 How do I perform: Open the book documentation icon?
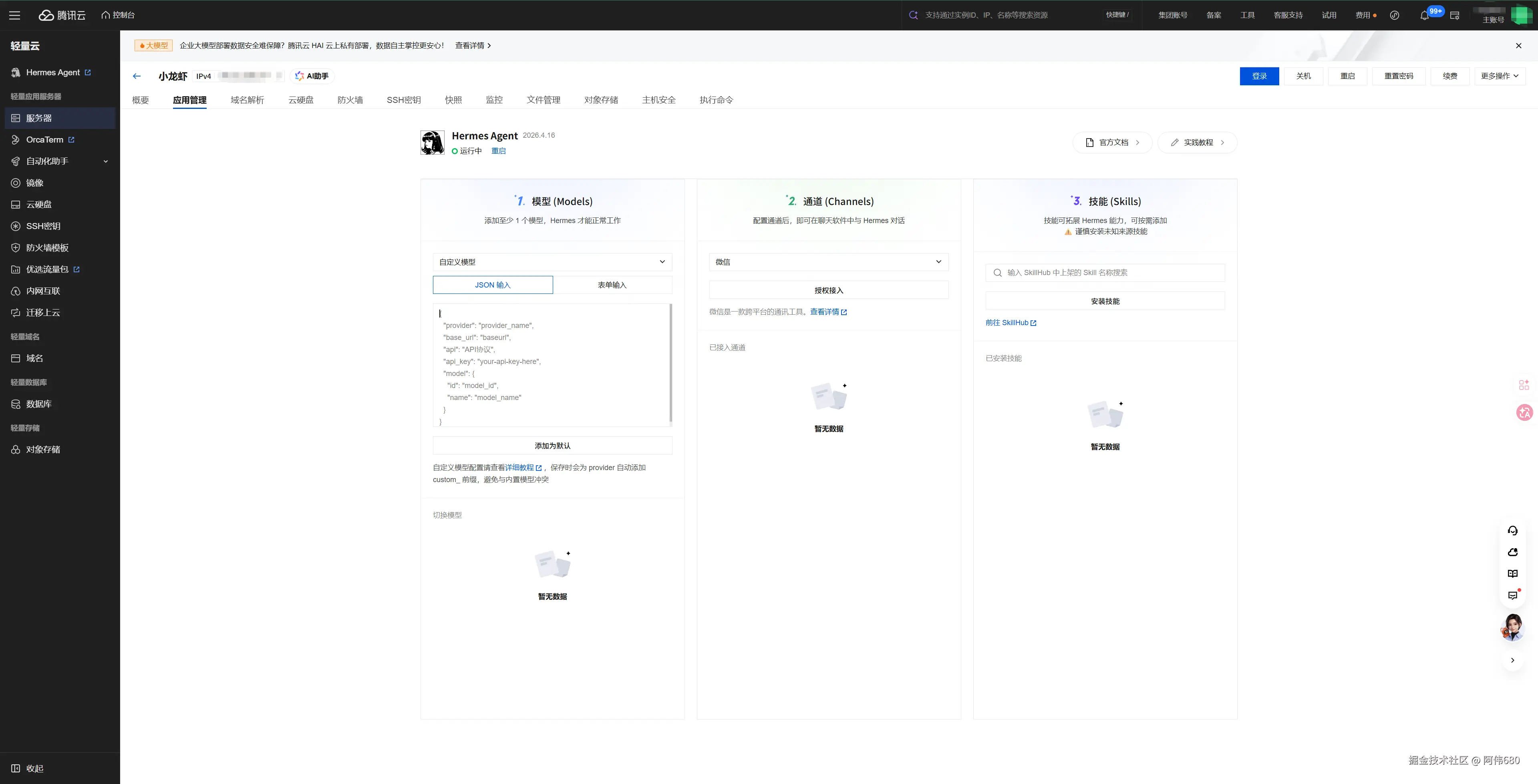coord(1512,574)
